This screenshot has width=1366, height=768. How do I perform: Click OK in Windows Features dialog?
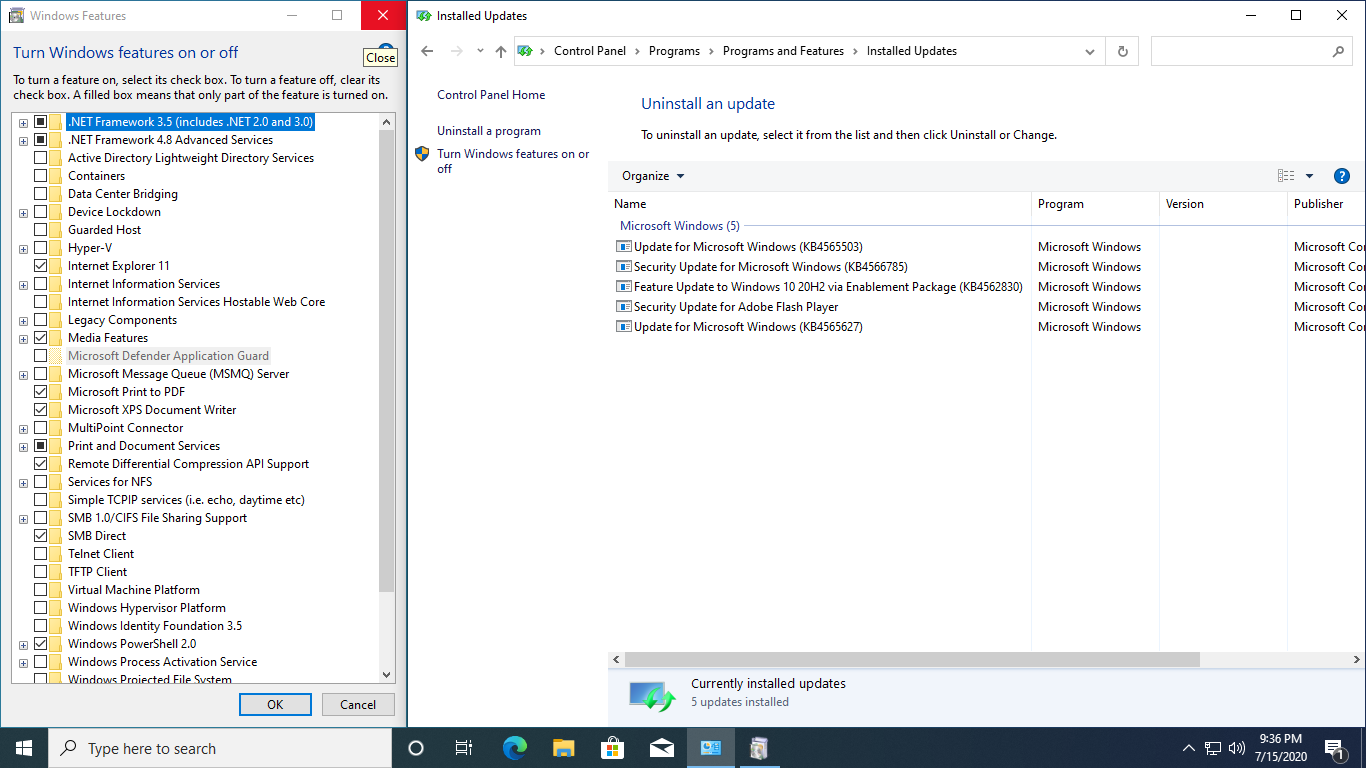275,704
